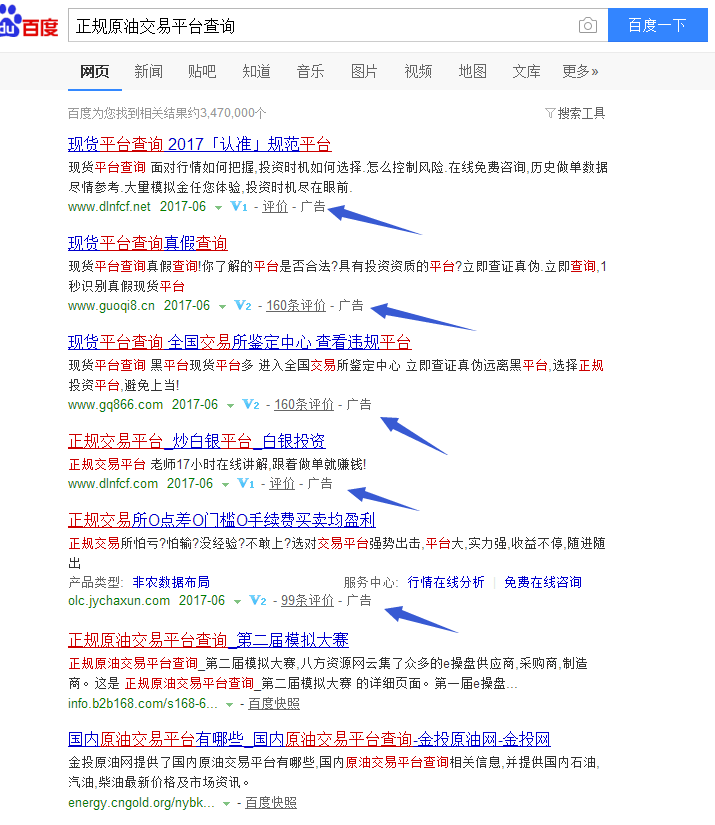Click 160条评价 link for www.guoqi8.cn
This screenshot has height=825, width=715.
point(296,305)
